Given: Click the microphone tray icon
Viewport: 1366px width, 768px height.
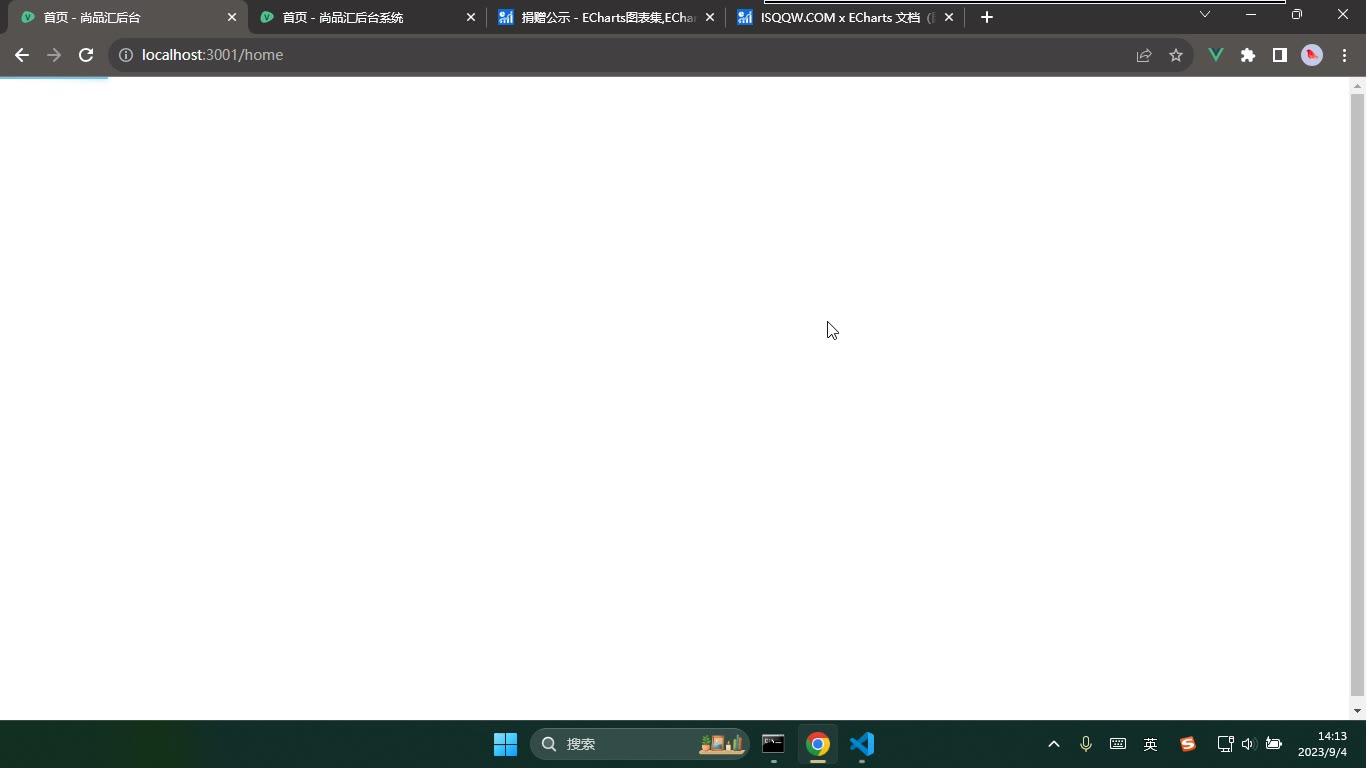Looking at the screenshot, I should 1086,744.
